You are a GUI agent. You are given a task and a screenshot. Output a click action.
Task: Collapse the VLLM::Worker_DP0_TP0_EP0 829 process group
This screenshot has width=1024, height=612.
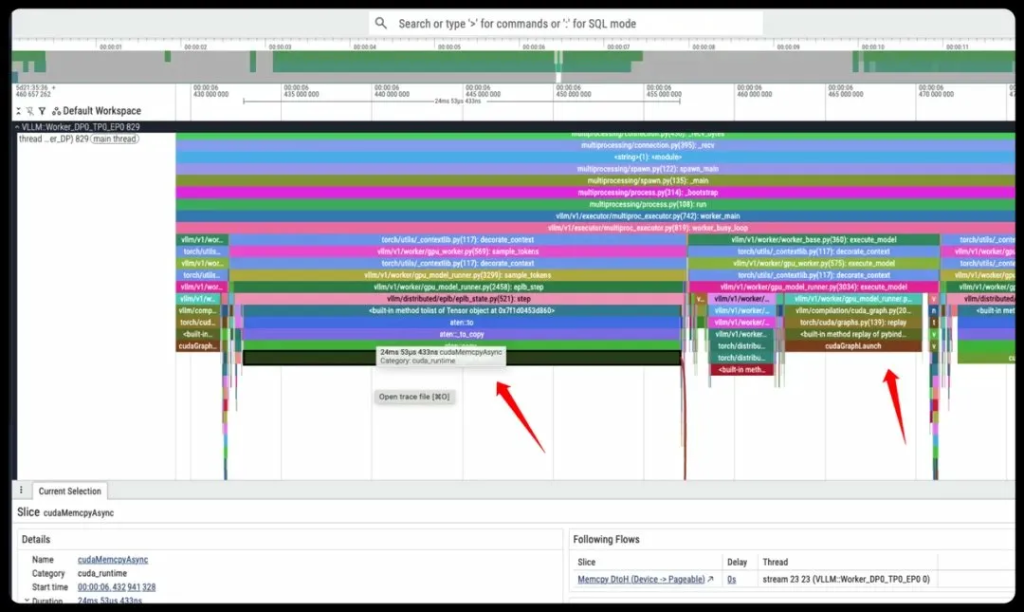coord(17,127)
